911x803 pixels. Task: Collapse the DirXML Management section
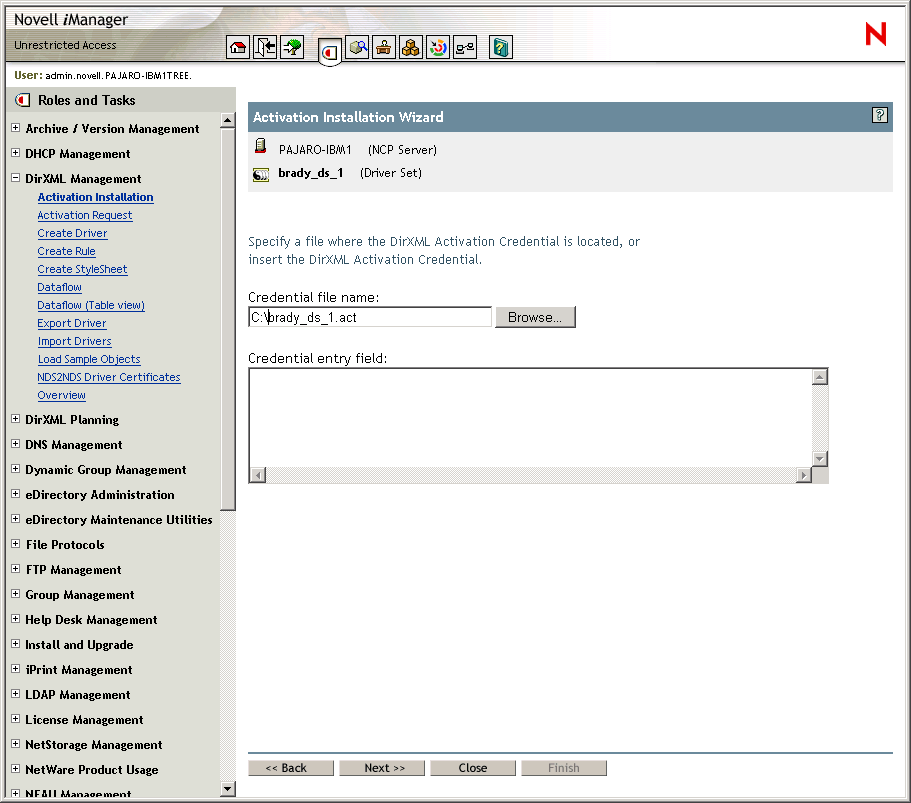click(14, 178)
